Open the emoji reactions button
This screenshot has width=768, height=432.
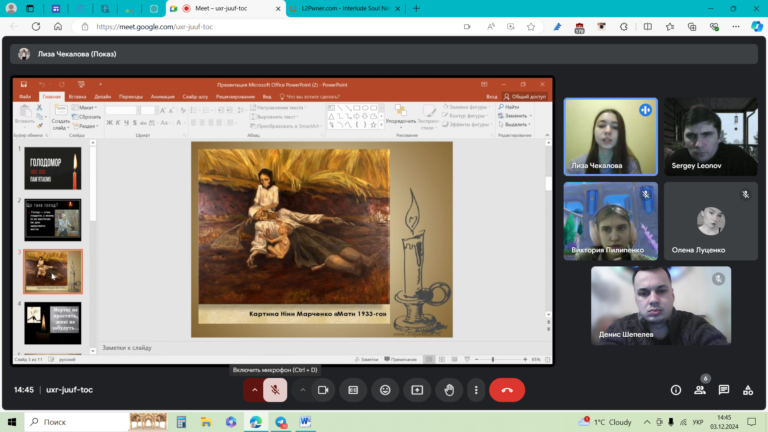coord(385,390)
